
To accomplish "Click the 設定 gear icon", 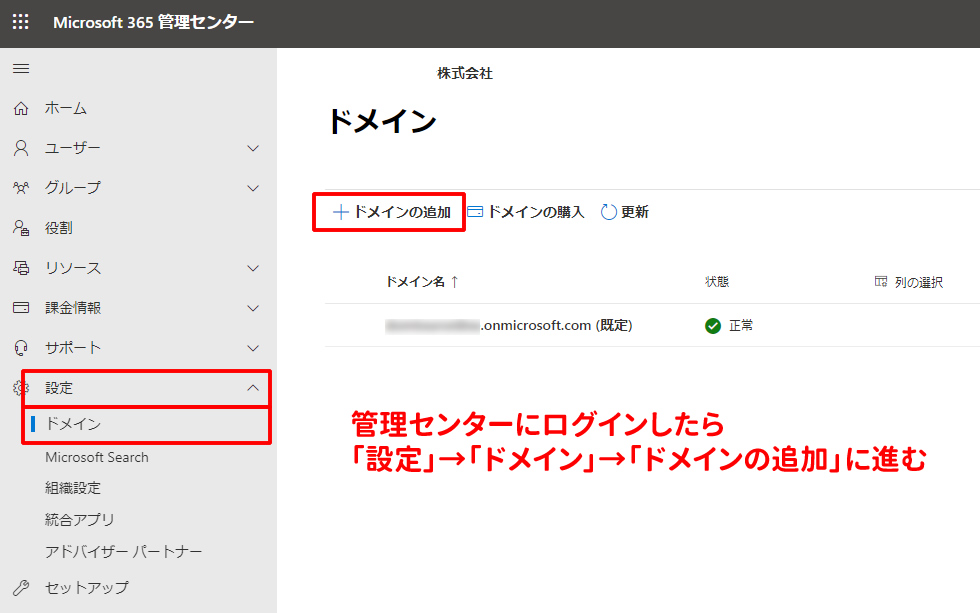I will [21, 387].
